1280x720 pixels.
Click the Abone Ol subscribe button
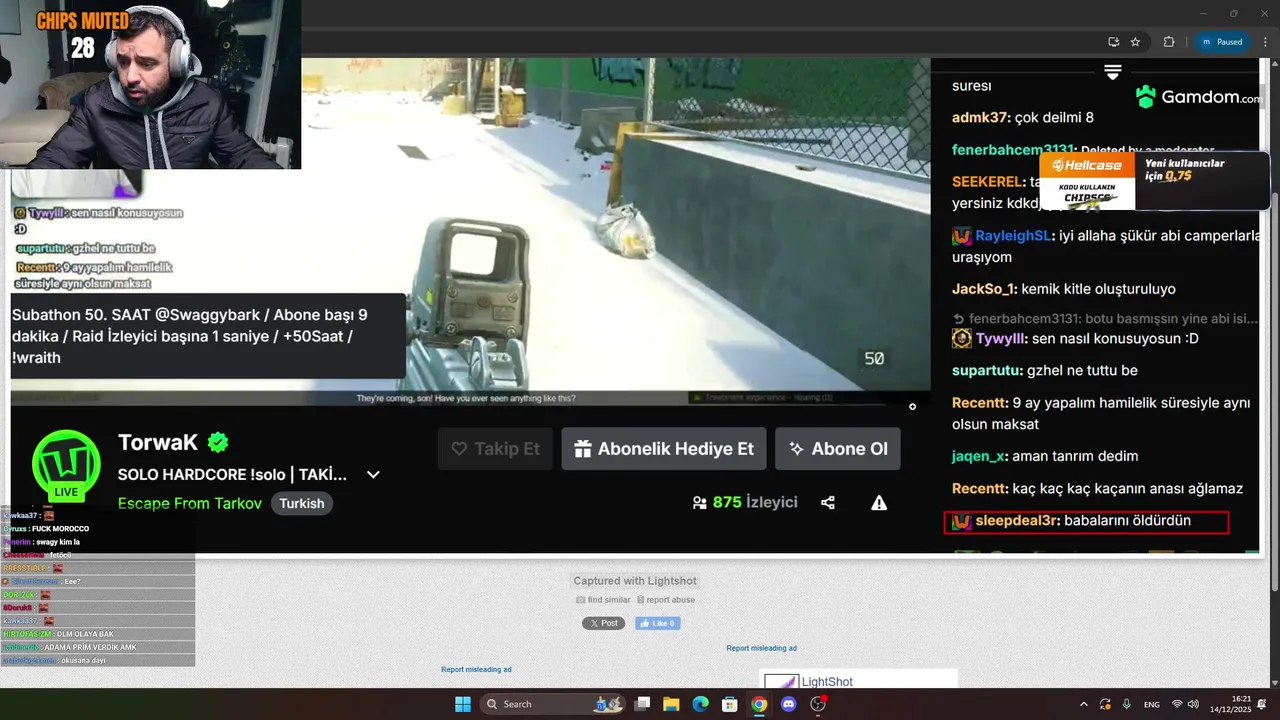pyautogui.click(x=838, y=449)
